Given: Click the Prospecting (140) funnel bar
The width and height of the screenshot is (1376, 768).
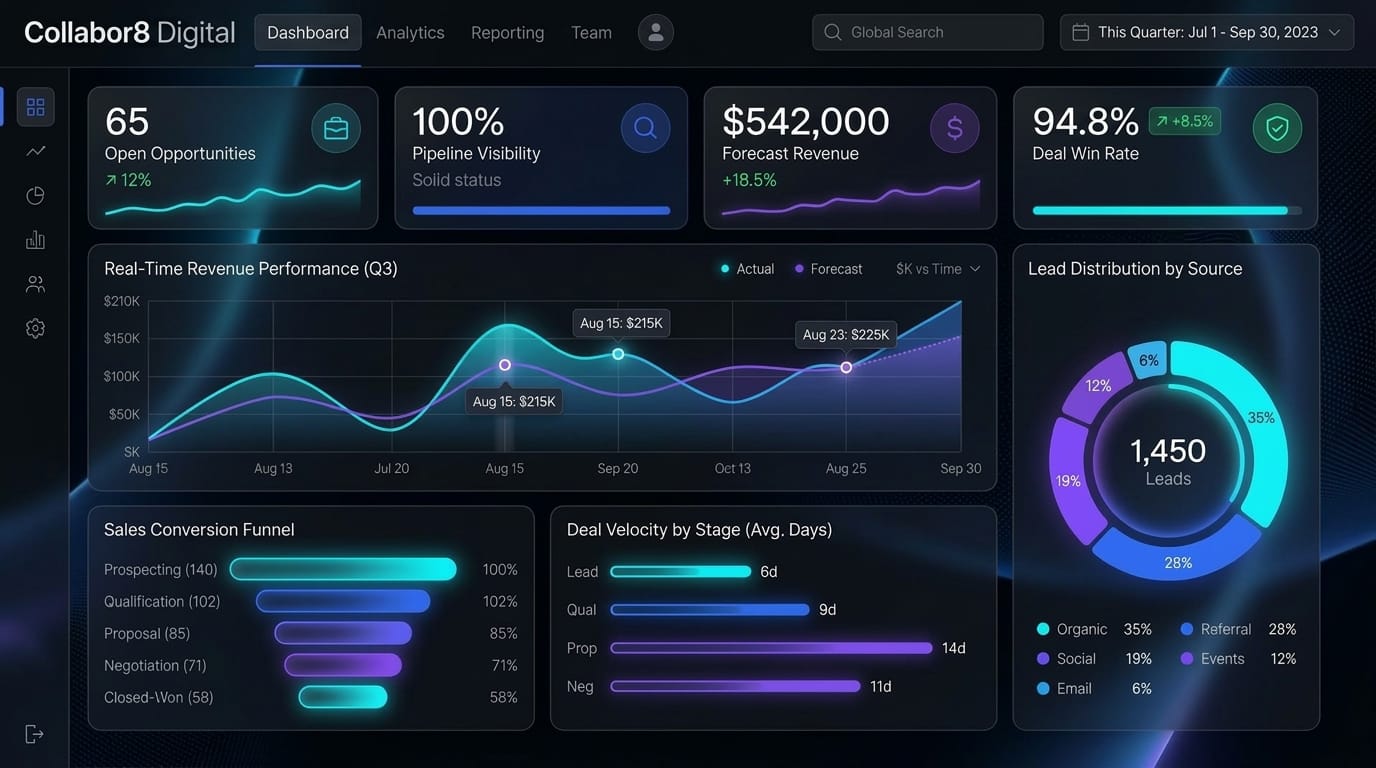Looking at the screenshot, I should tap(343, 569).
